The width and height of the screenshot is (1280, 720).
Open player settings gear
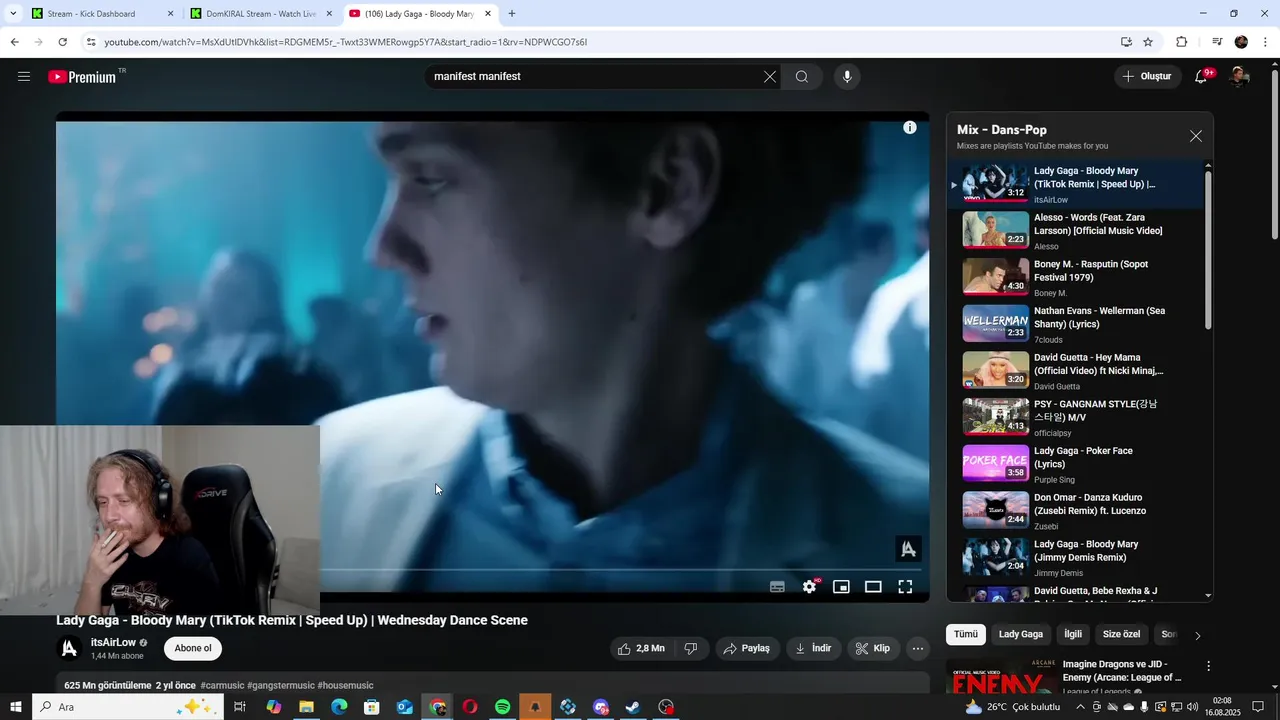point(810,587)
